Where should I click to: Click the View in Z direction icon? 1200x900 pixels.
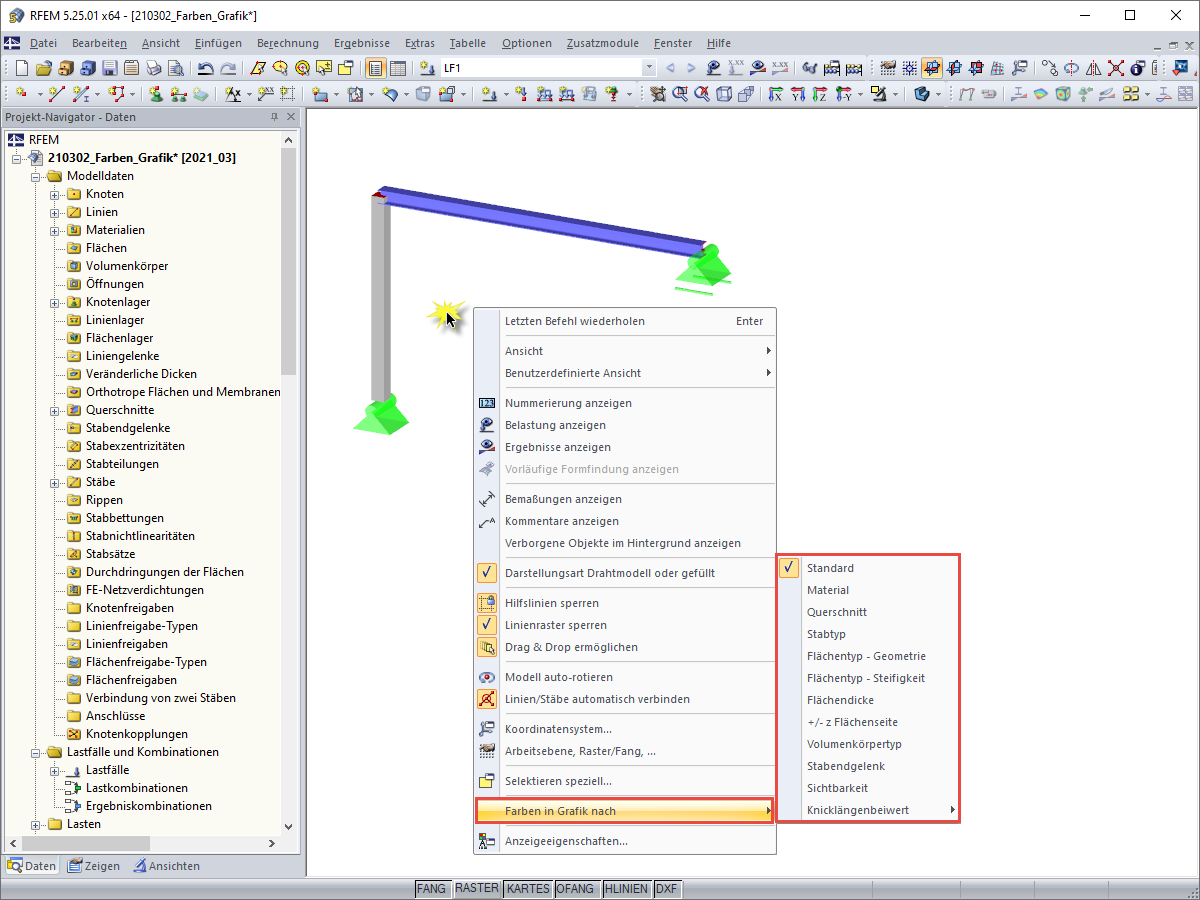pos(820,93)
